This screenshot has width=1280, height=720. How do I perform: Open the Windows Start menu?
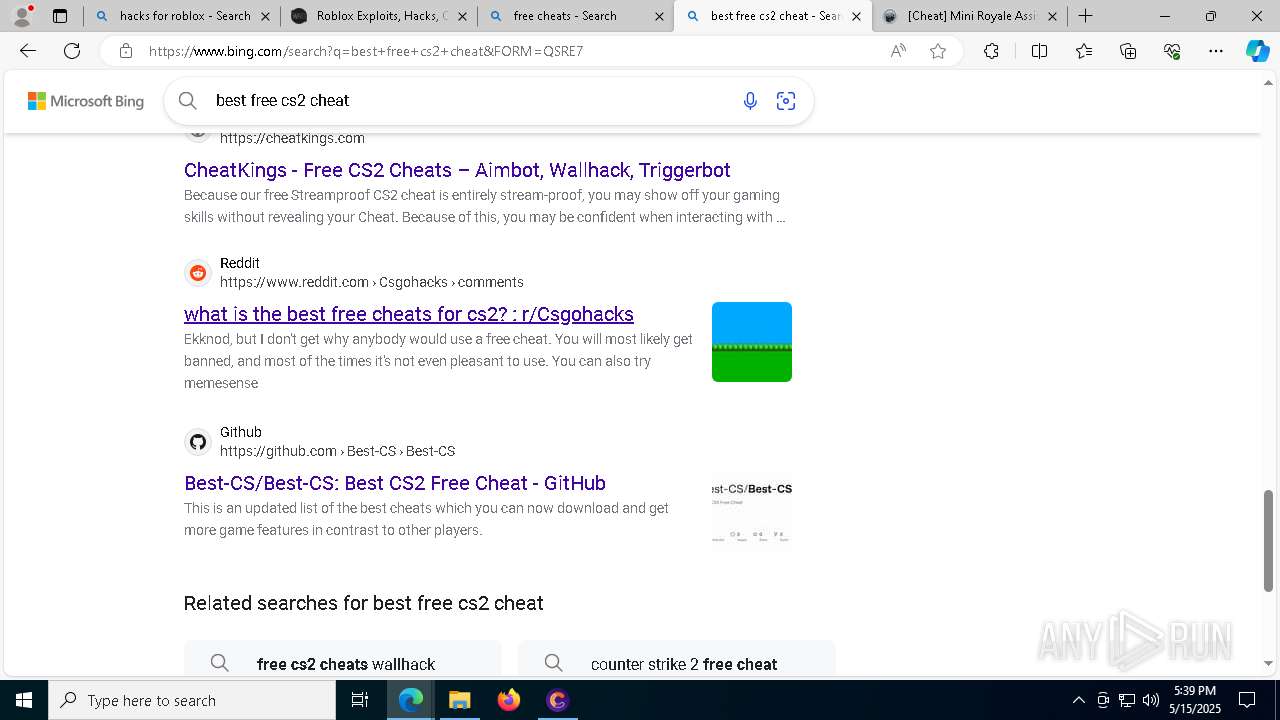[24, 700]
